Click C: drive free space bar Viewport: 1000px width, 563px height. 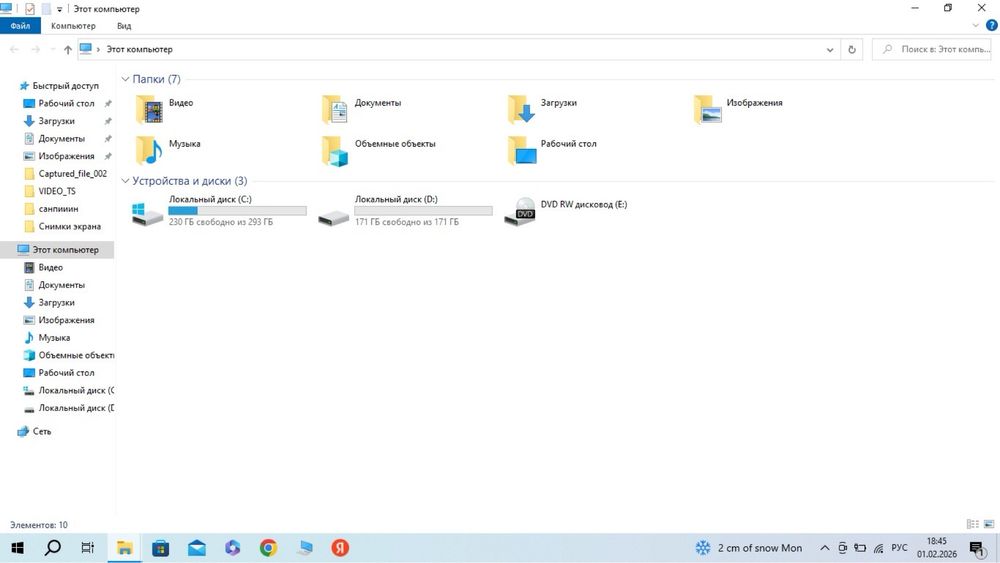click(237, 210)
